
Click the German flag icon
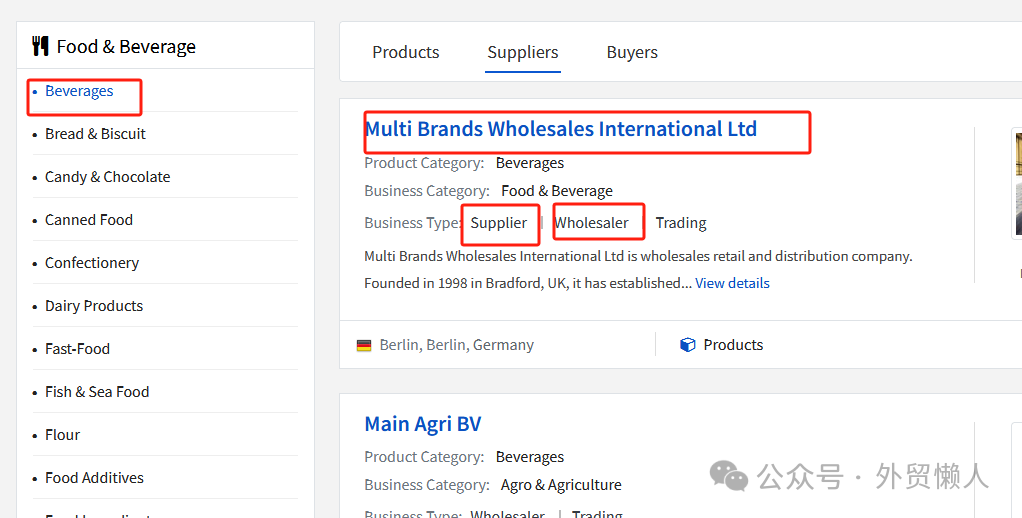(364, 345)
